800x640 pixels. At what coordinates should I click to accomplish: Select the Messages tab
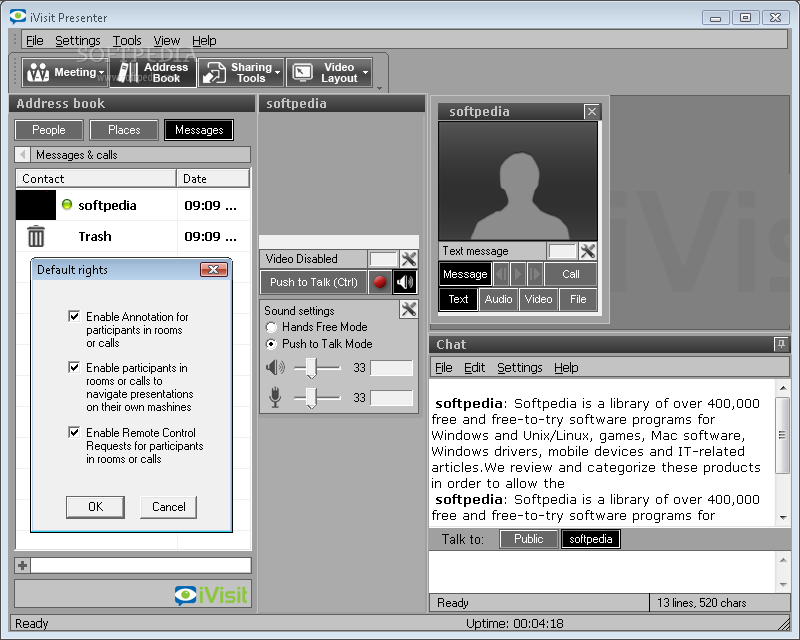coord(199,130)
